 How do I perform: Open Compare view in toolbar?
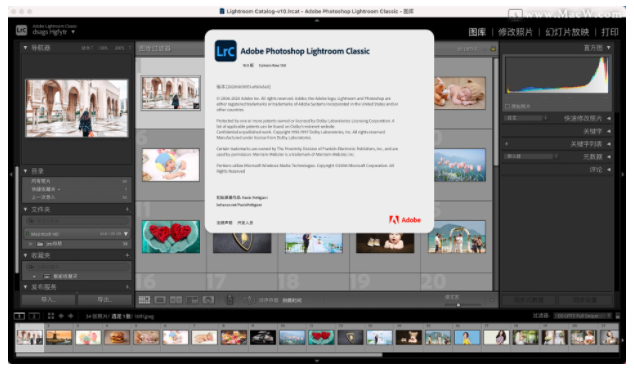tap(176, 300)
